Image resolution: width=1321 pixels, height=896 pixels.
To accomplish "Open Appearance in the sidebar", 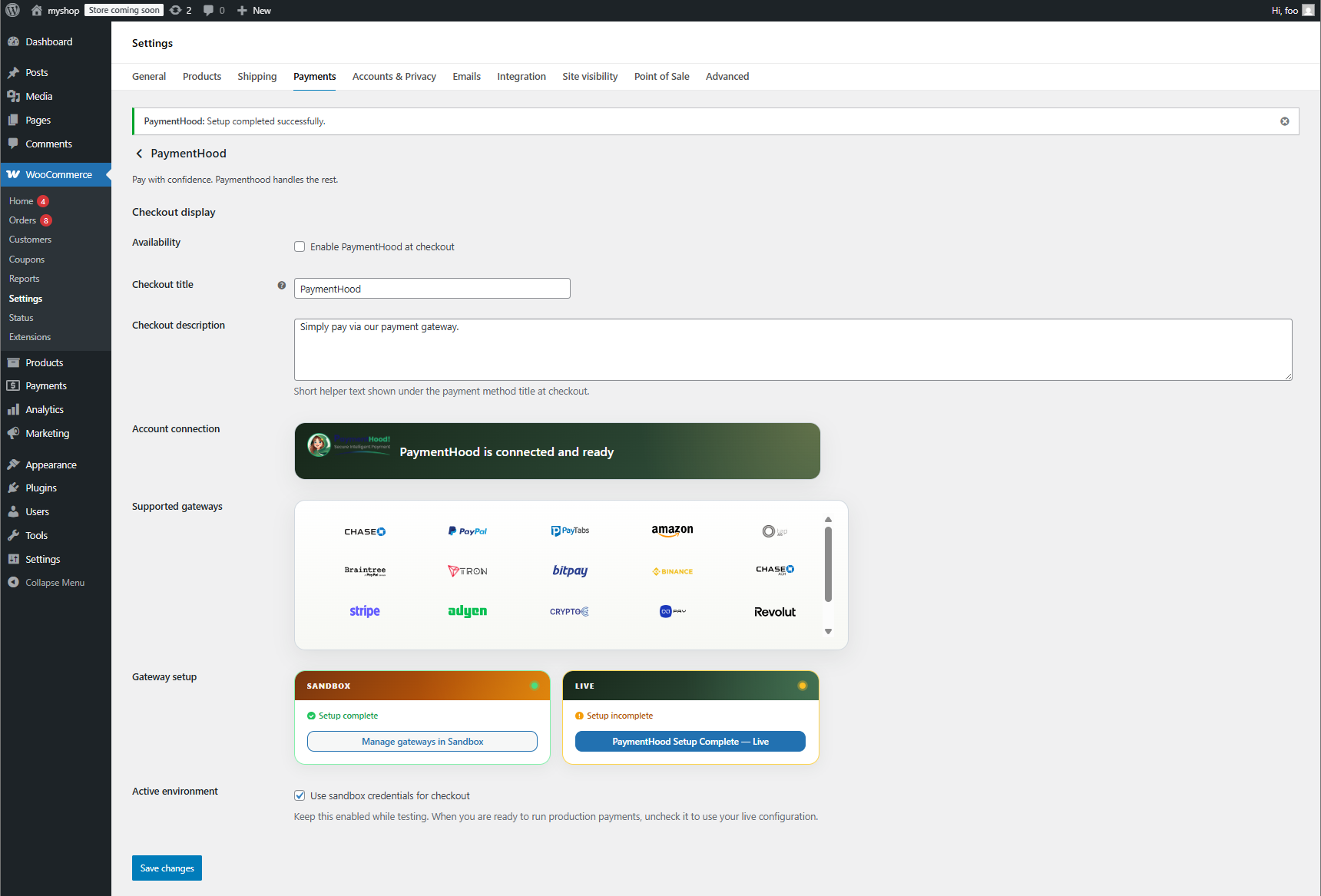I will point(55,465).
